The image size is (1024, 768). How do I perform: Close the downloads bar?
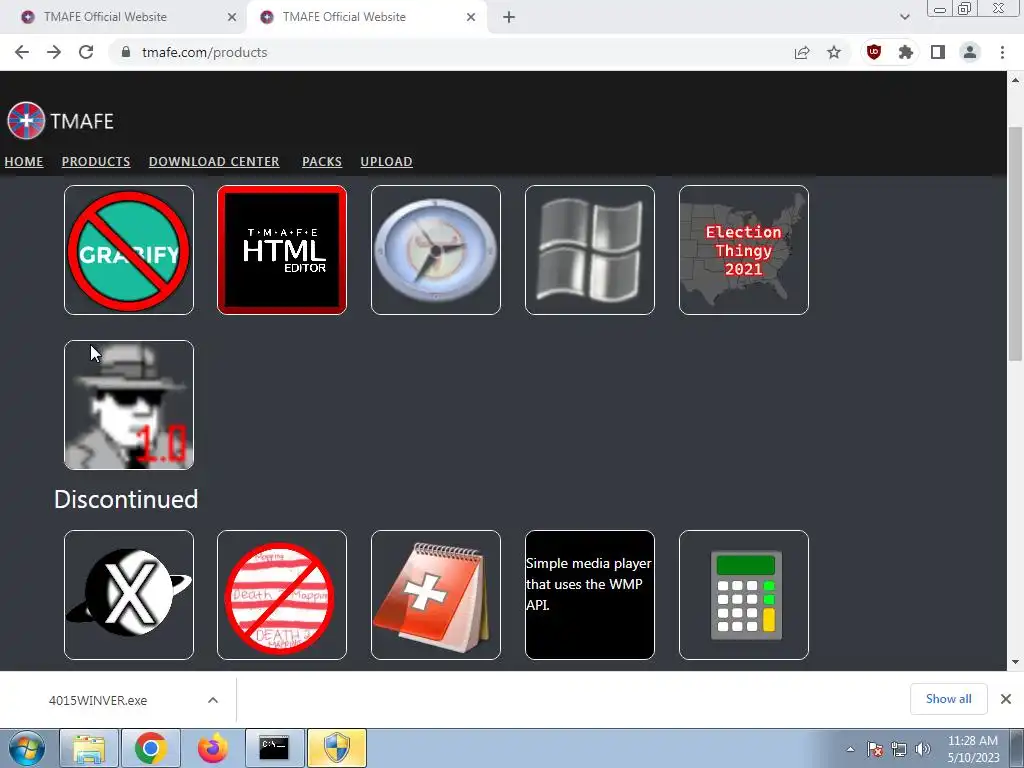coord(1006,699)
